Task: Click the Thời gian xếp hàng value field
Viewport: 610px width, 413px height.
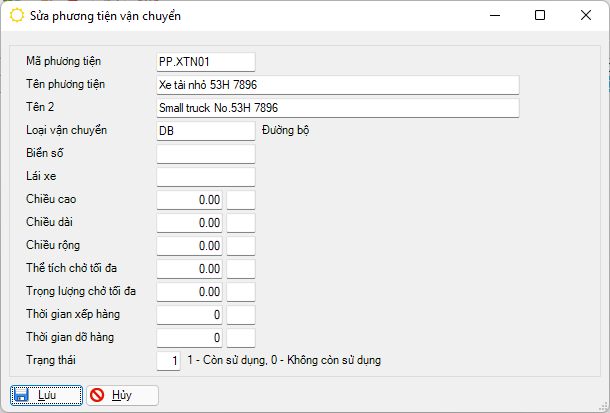Action: (190, 315)
